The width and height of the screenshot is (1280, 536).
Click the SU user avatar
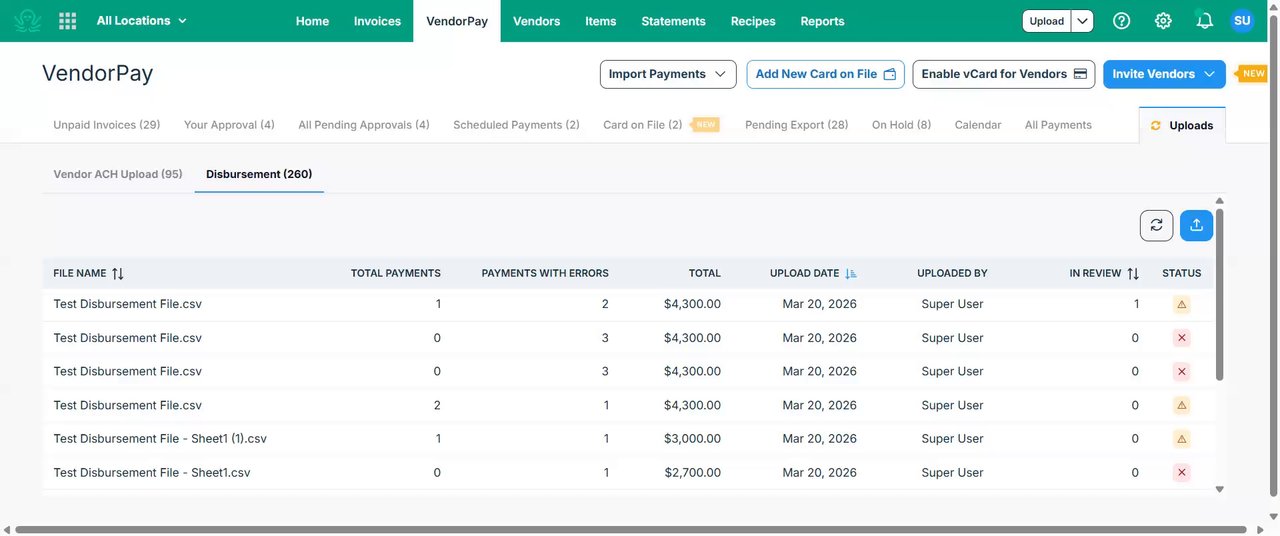pos(1242,21)
